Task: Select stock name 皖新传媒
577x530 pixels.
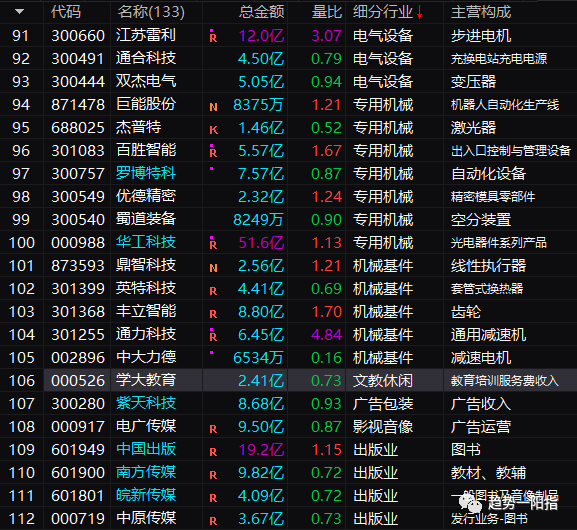Action: 146,495
